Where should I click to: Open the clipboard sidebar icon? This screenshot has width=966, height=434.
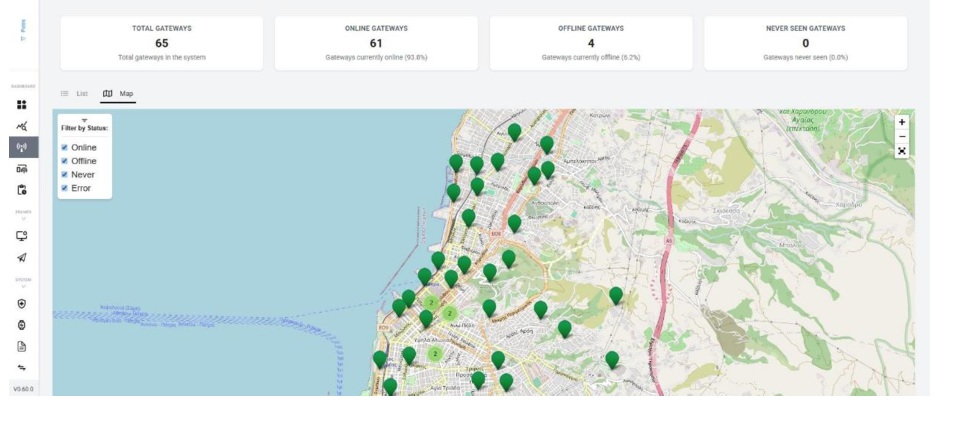pyautogui.click(x=22, y=190)
